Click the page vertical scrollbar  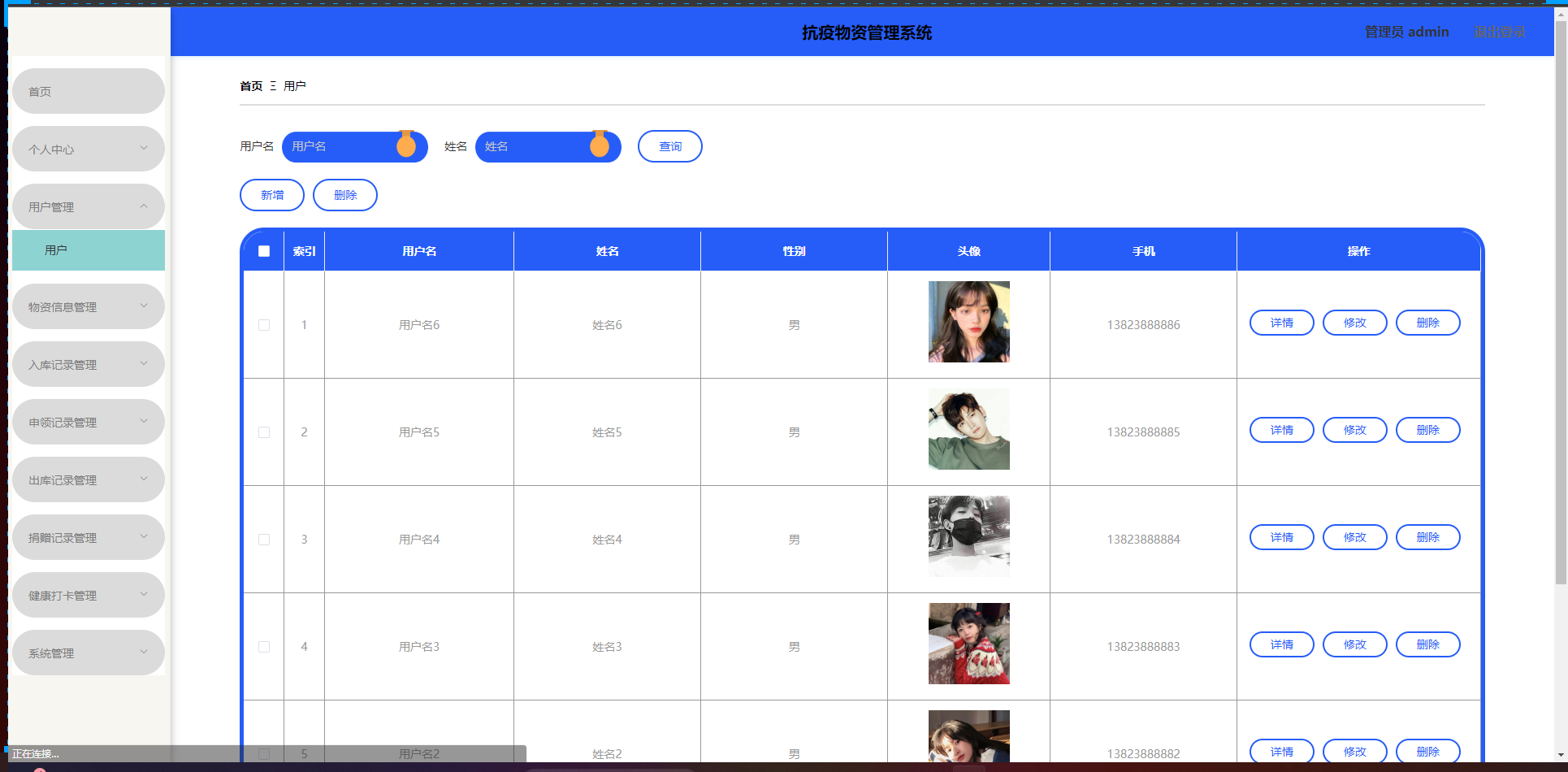tap(1560, 325)
